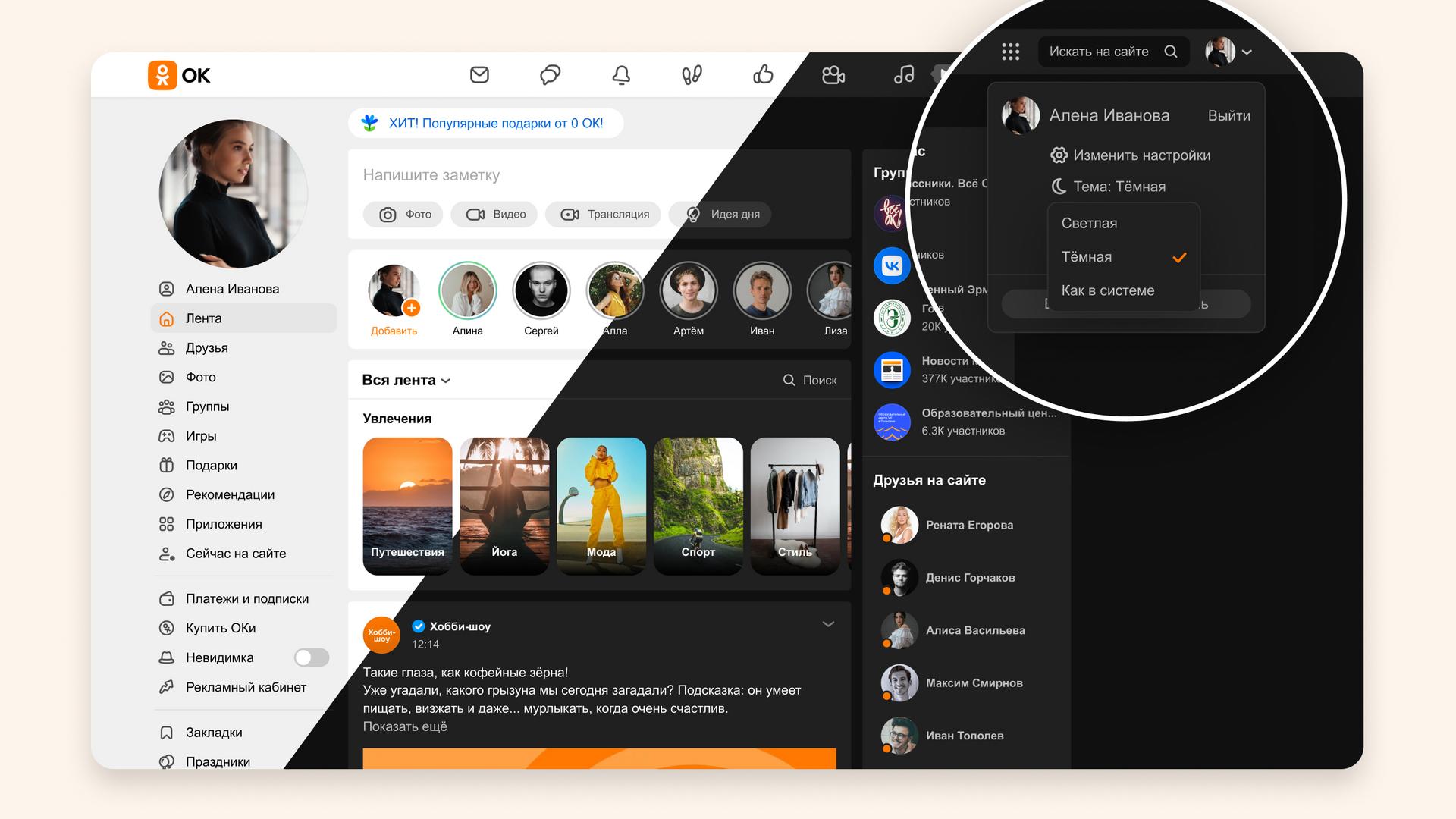Open the apps grid icon
1456x819 pixels.
pyautogui.click(x=1010, y=52)
